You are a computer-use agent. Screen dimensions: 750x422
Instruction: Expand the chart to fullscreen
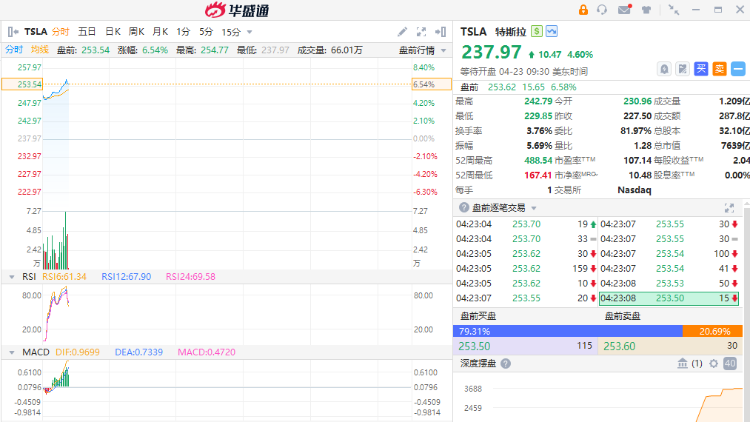423,32
